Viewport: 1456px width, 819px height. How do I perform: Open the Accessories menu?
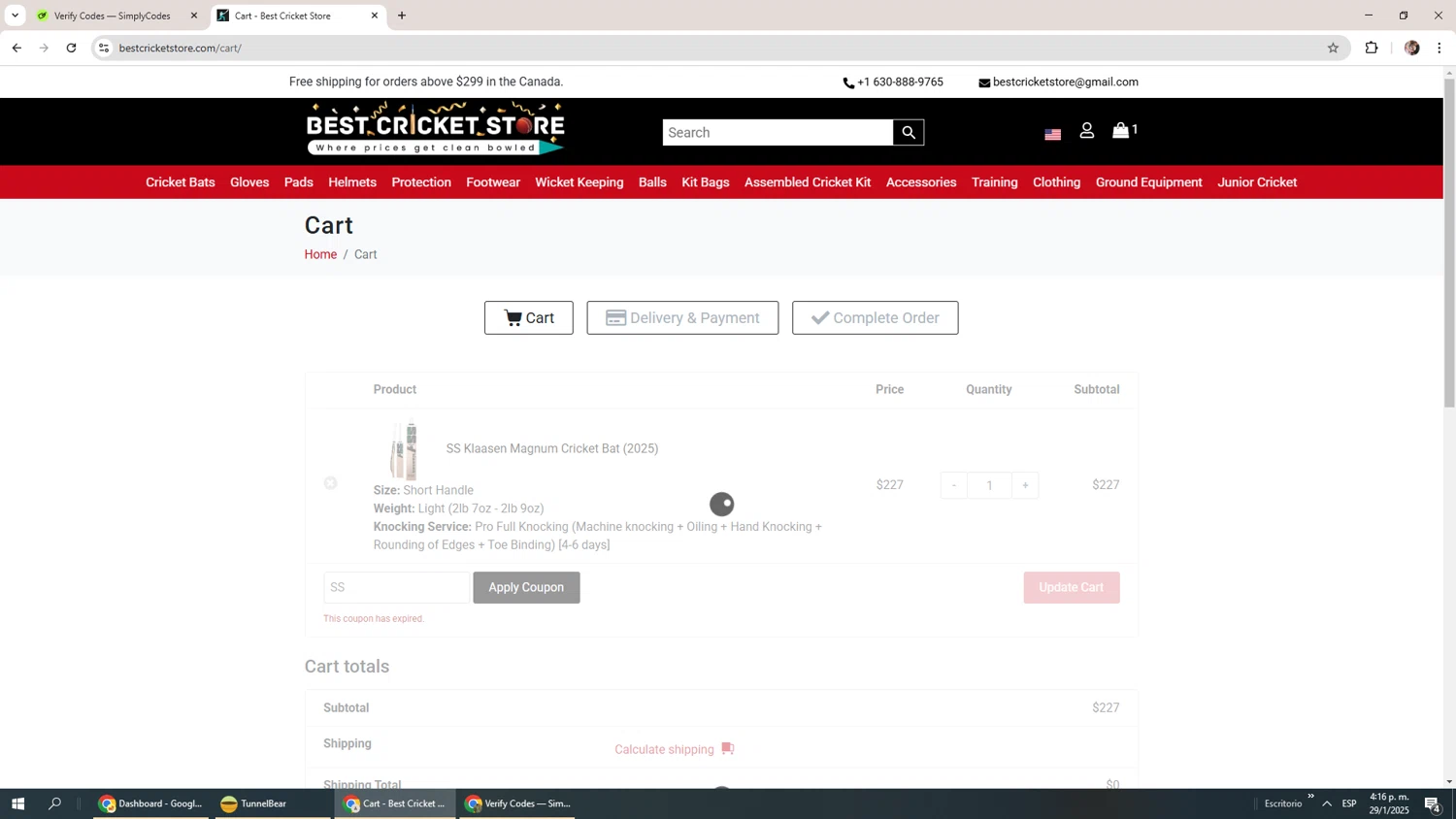(921, 182)
